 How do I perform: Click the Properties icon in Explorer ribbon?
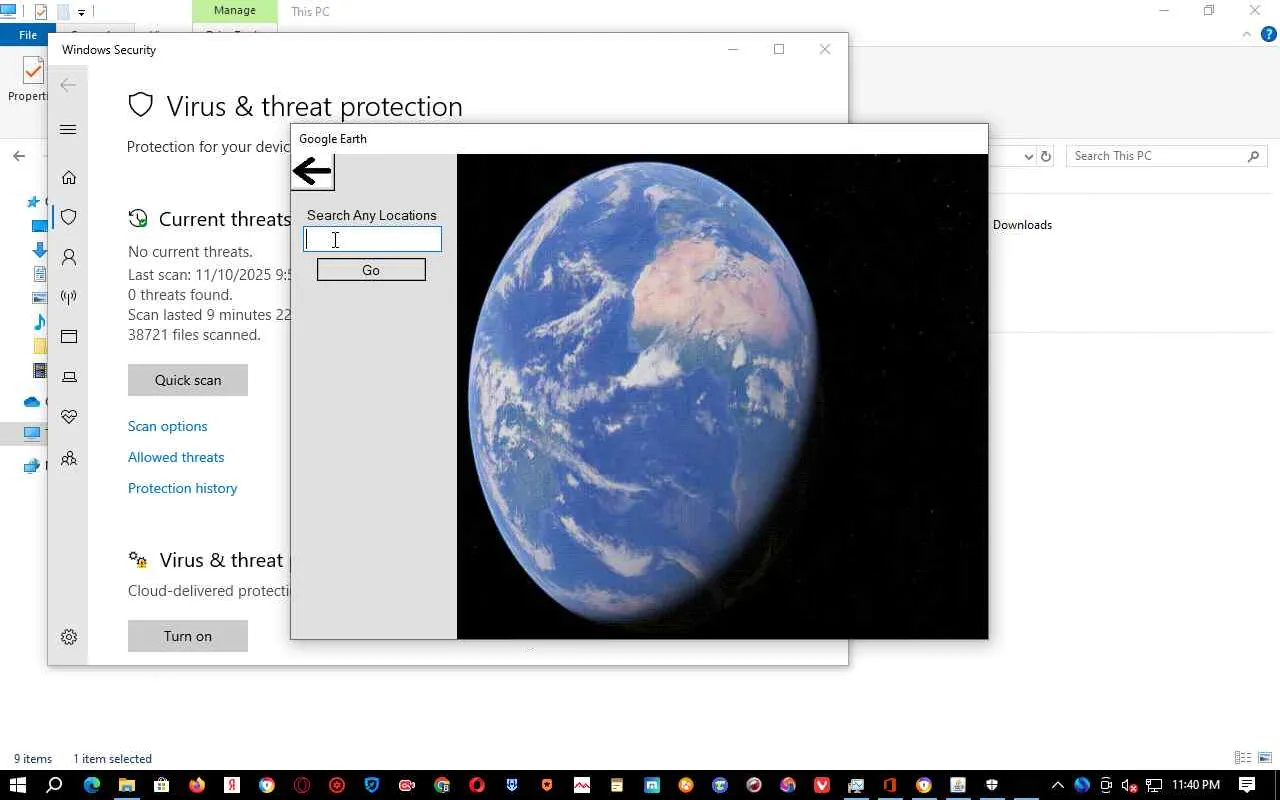click(x=33, y=71)
